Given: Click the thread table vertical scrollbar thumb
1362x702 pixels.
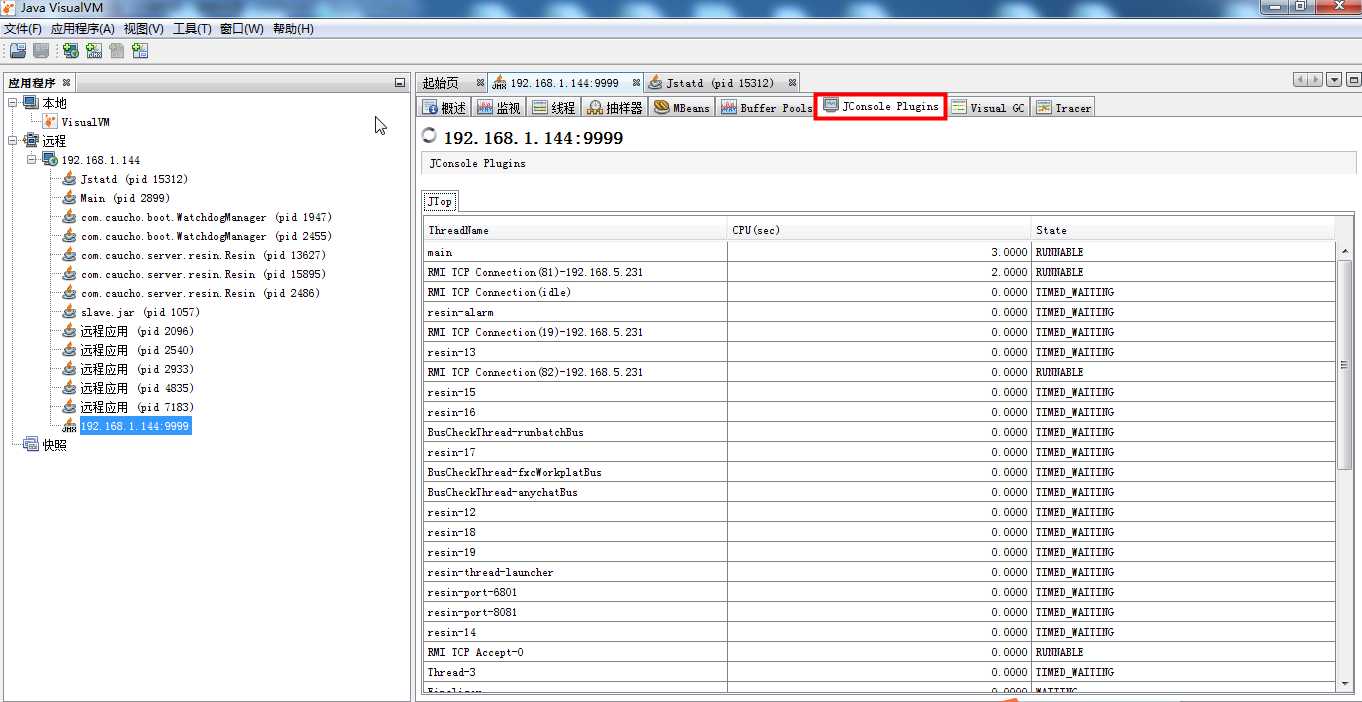Looking at the screenshot, I should [1344, 365].
